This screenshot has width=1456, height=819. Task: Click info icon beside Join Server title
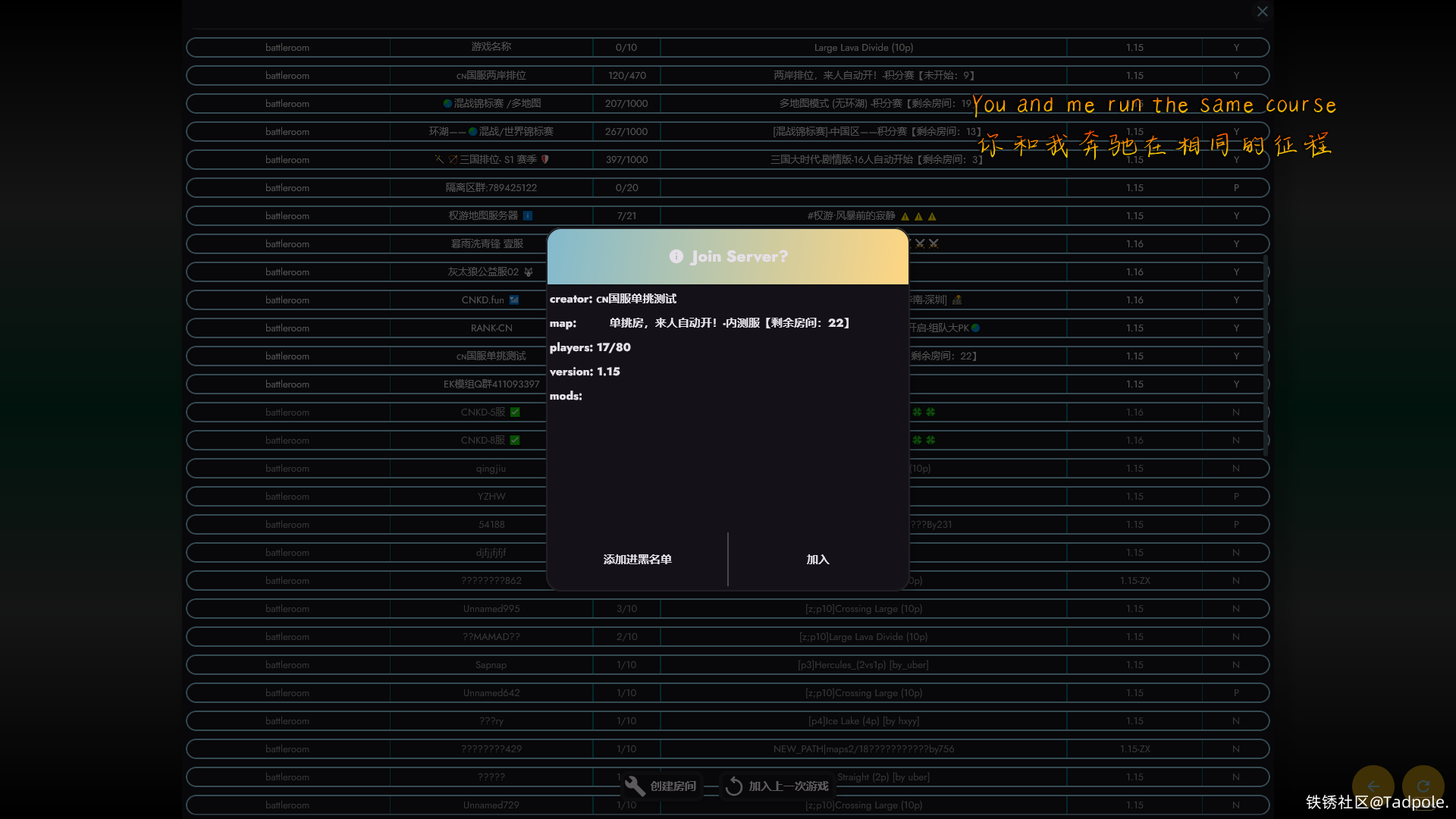tap(676, 256)
